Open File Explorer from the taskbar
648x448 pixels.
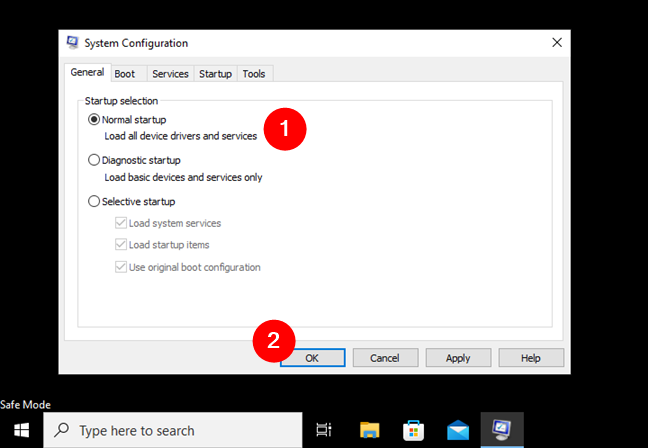pos(369,430)
